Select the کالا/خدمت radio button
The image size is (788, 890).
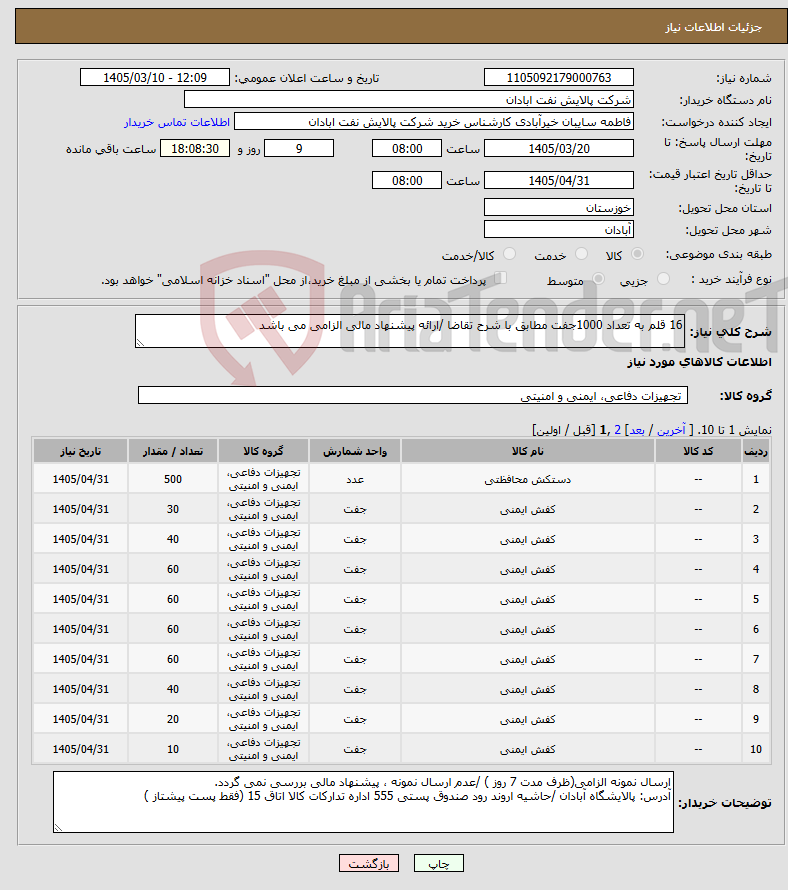tap(510, 254)
